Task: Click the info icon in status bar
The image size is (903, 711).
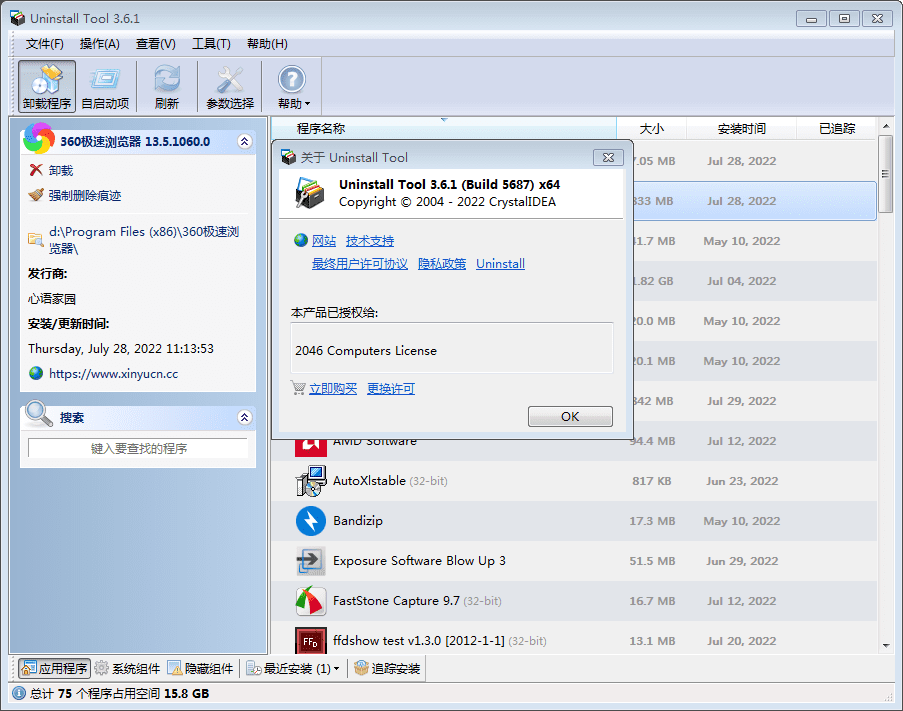Action: pyautogui.click(x=19, y=693)
